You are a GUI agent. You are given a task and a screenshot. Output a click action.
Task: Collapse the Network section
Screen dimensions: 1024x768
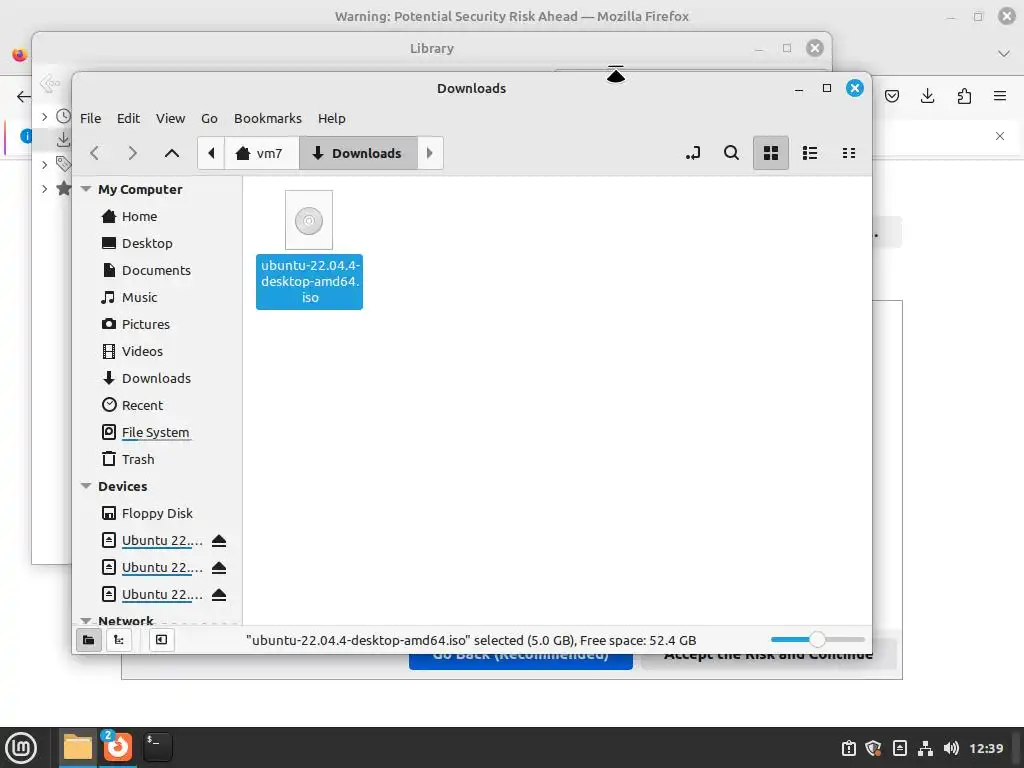point(86,620)
